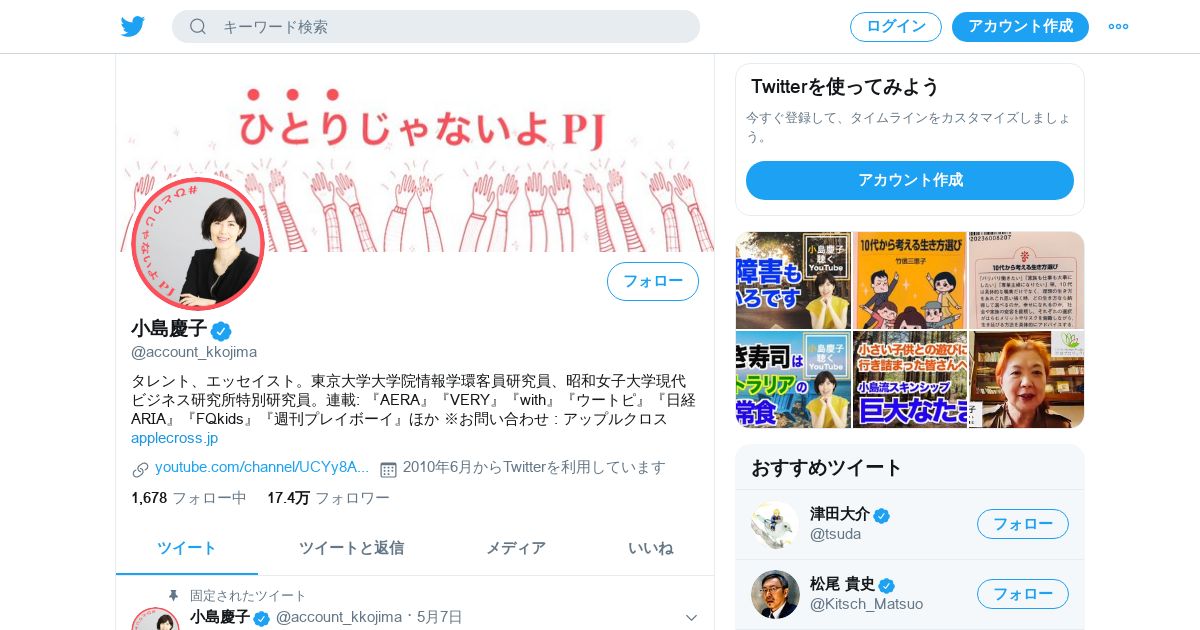This screenshot has width=1200, height=630.
Task: Click the link chain icon before youtube URL
Action: (140, 469)
